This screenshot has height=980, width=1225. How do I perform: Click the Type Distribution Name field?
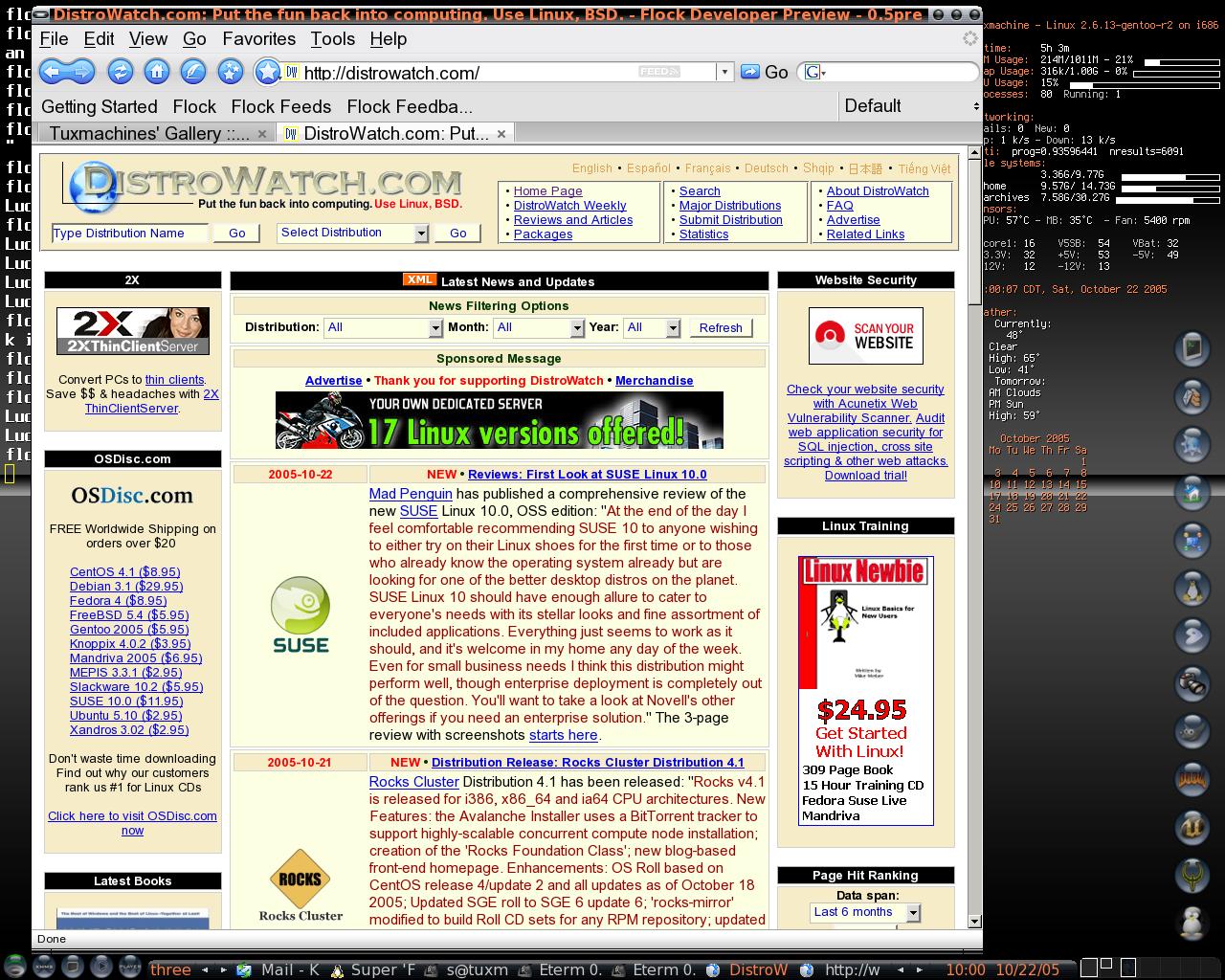(x=130, y=233)
